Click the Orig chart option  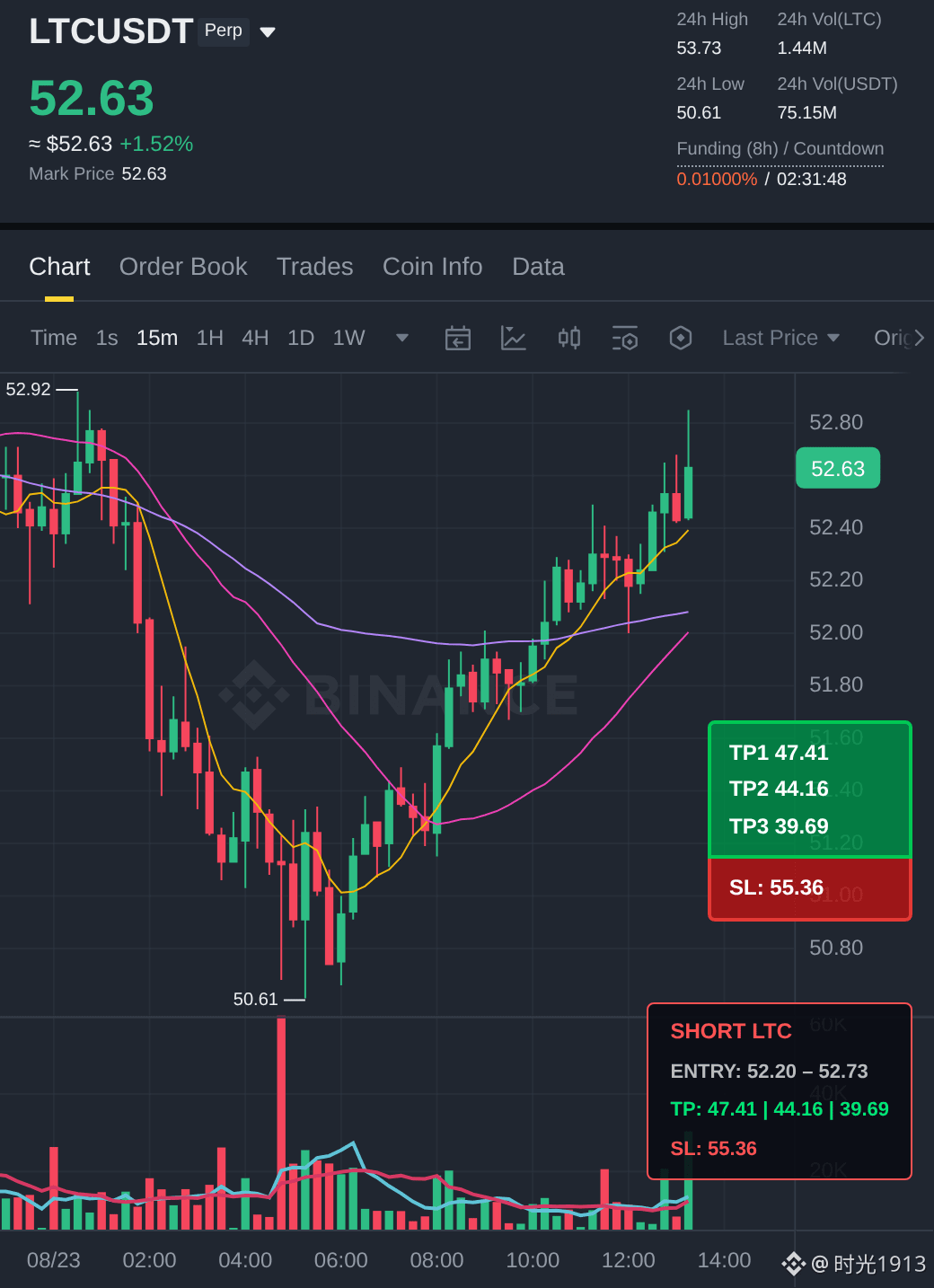tap(893, 338)
